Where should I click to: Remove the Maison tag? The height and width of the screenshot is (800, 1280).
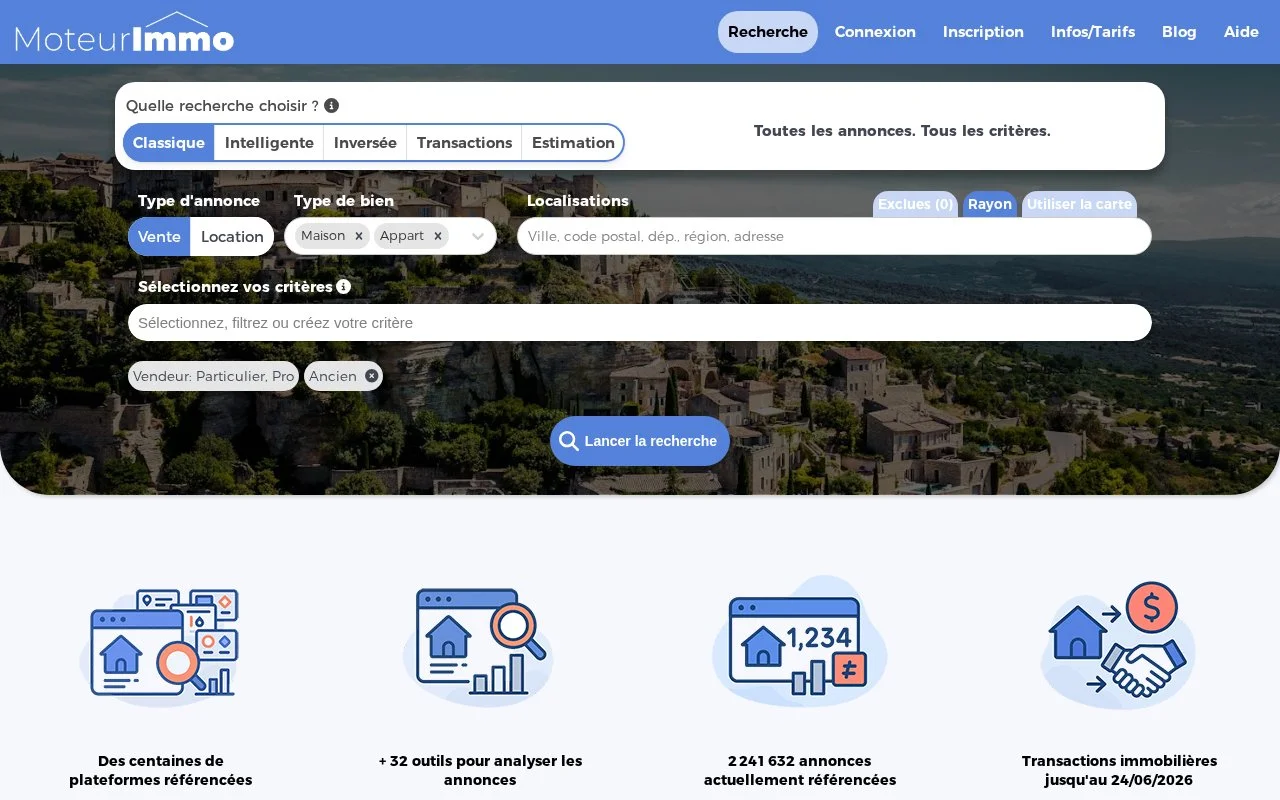click(358, 236)
